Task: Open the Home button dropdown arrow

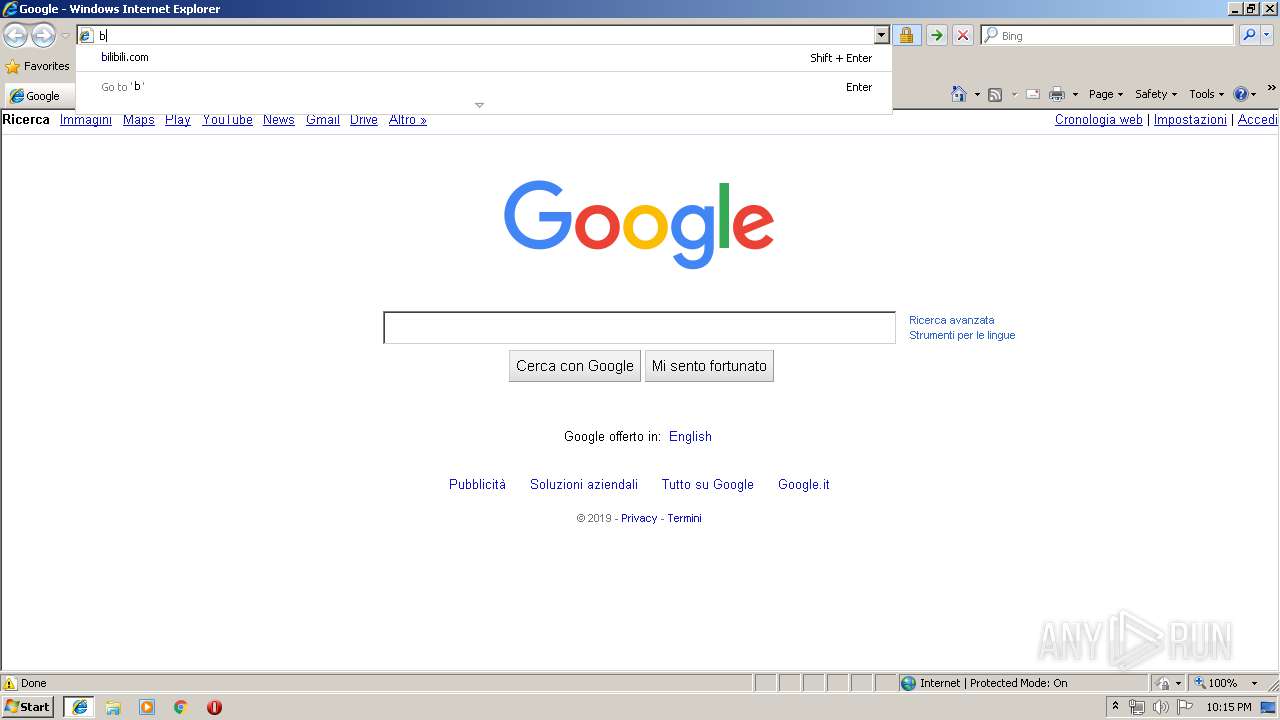Action: pos(977,94)
